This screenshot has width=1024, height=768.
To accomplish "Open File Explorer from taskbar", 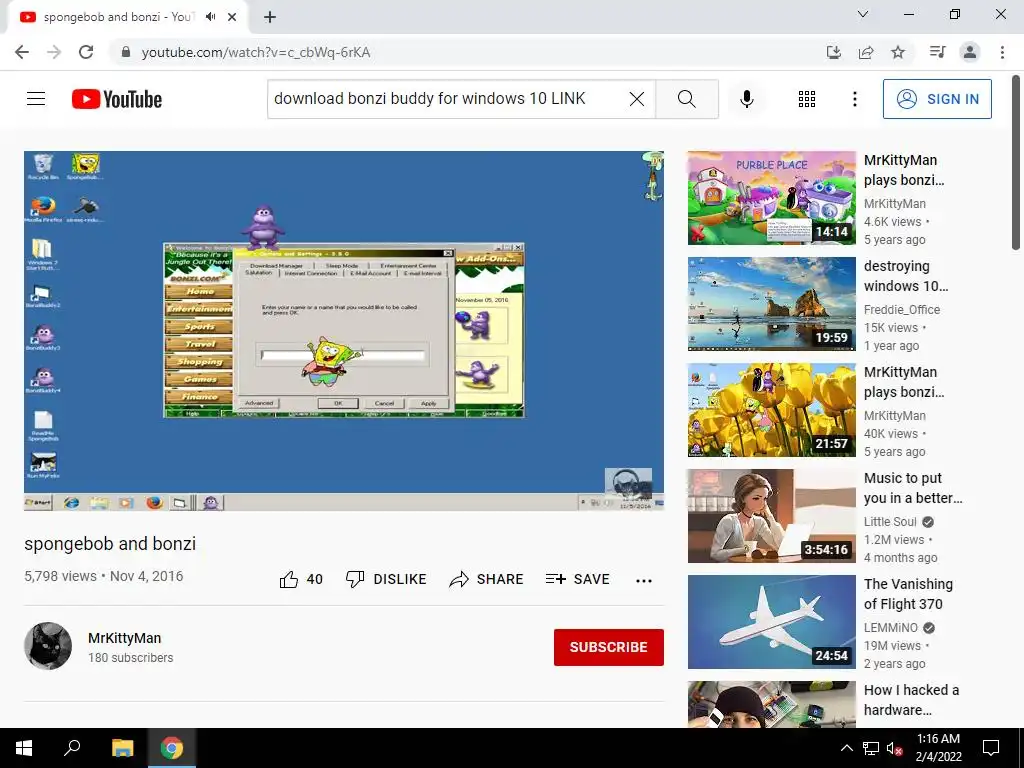I will coord(122,748).
